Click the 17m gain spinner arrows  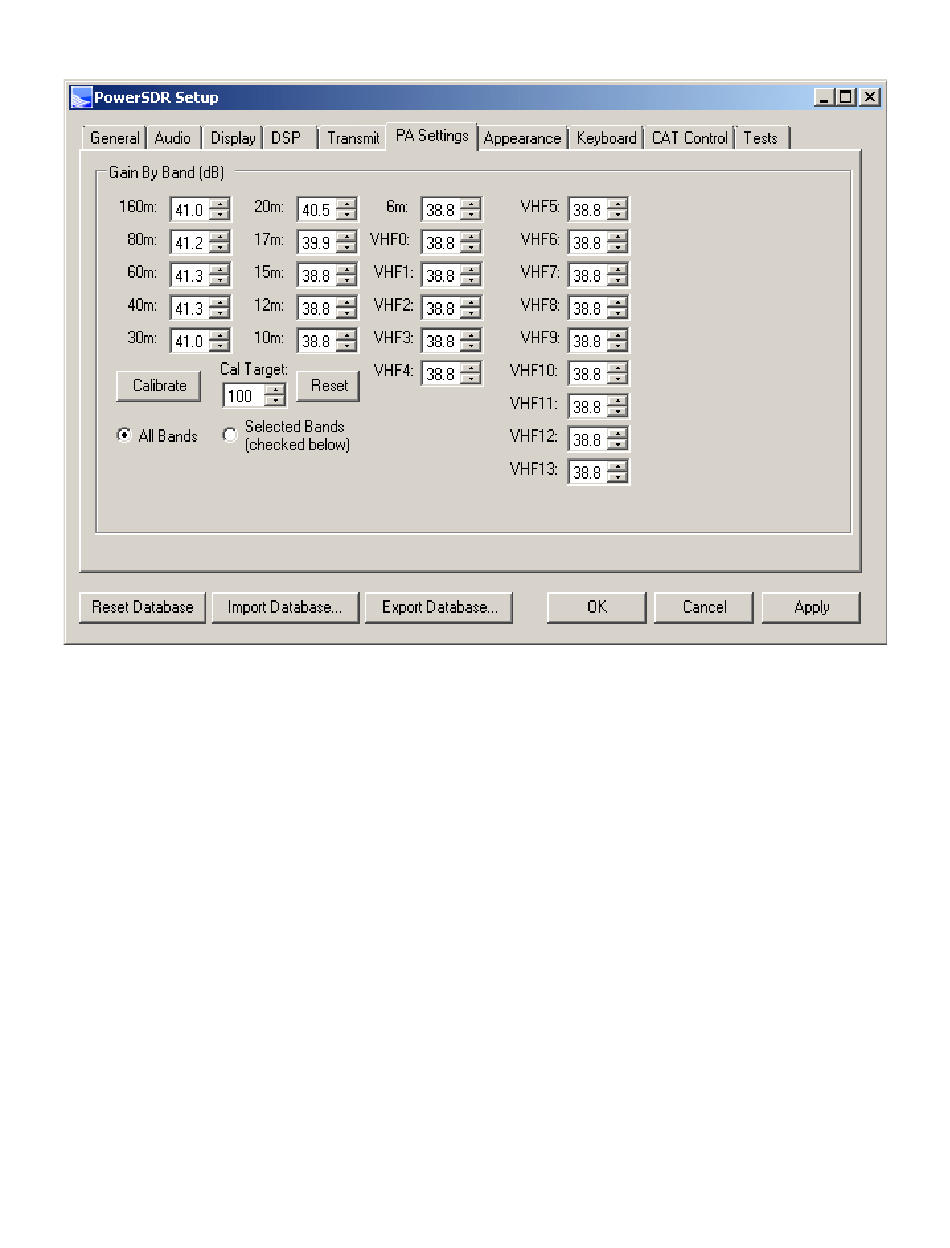tap(346, 243)
